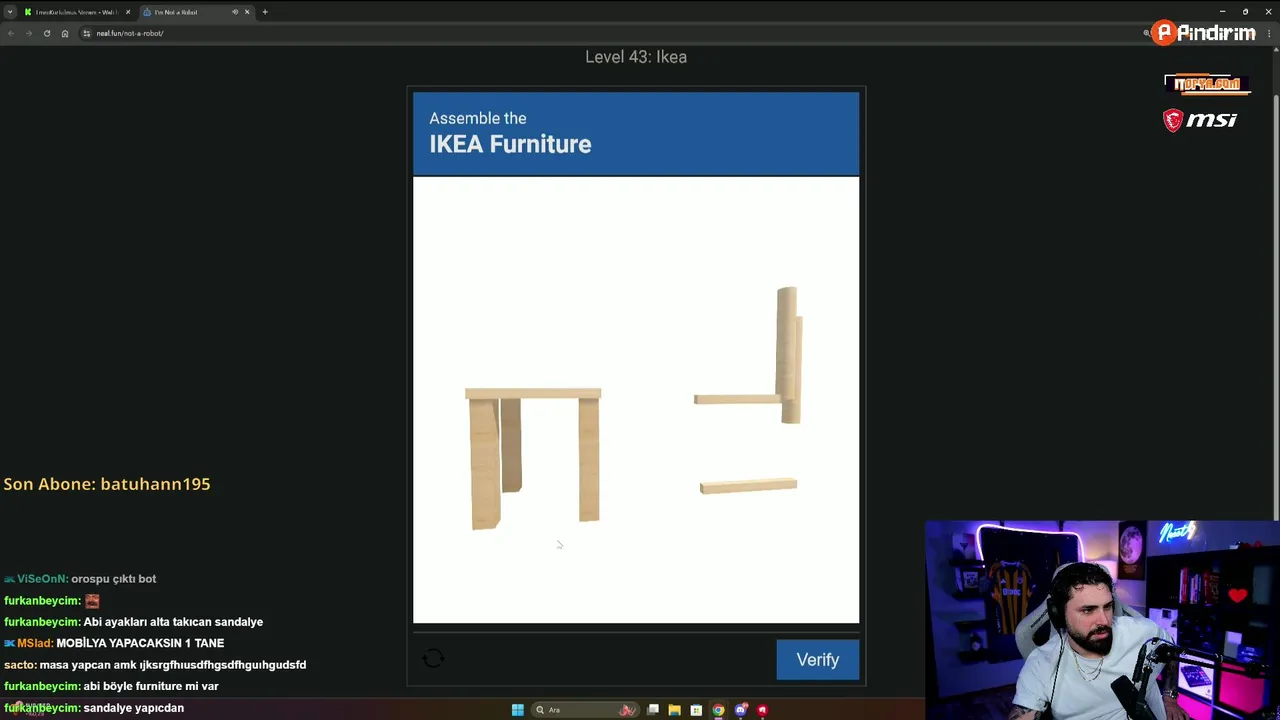Screen dimensions: 1280x720
Task: Restore down the Chrome window
Action: [x=1245, y=12]
